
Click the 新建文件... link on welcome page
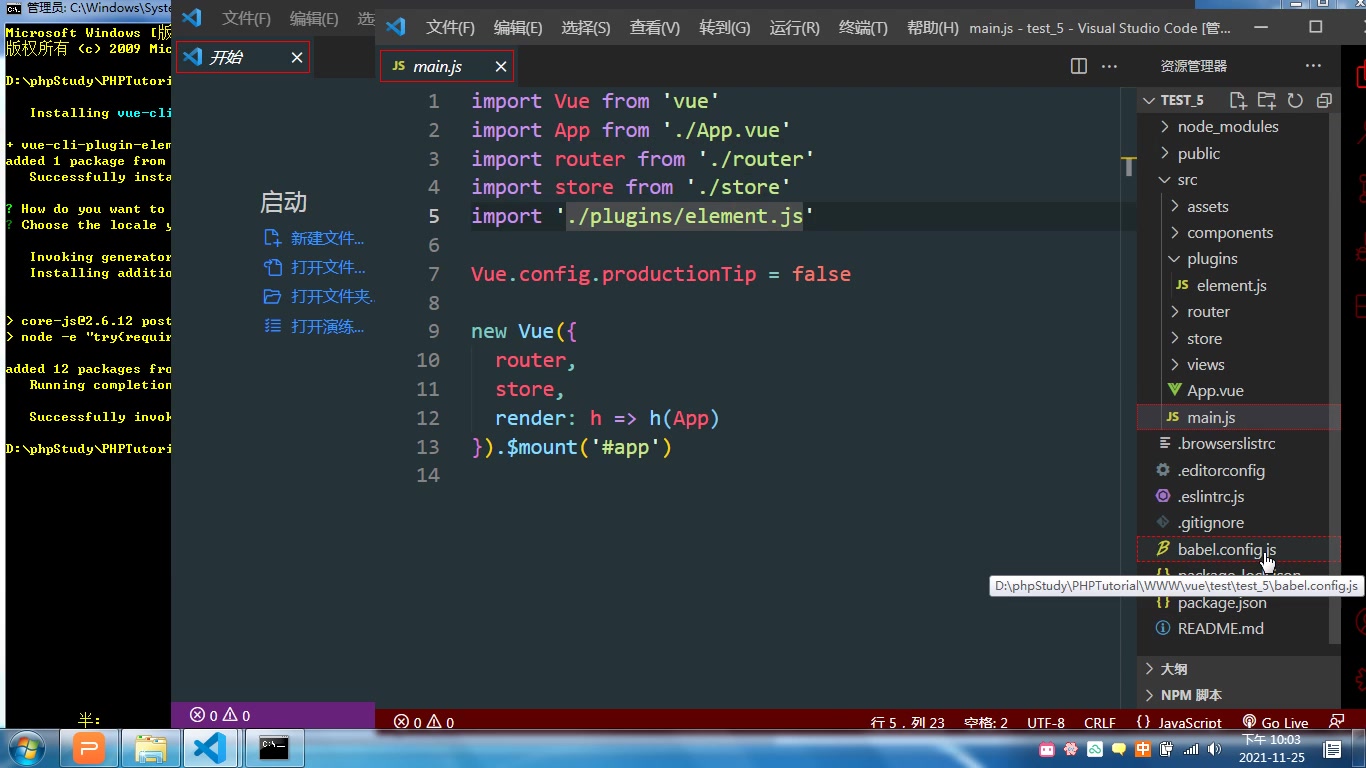327,238
